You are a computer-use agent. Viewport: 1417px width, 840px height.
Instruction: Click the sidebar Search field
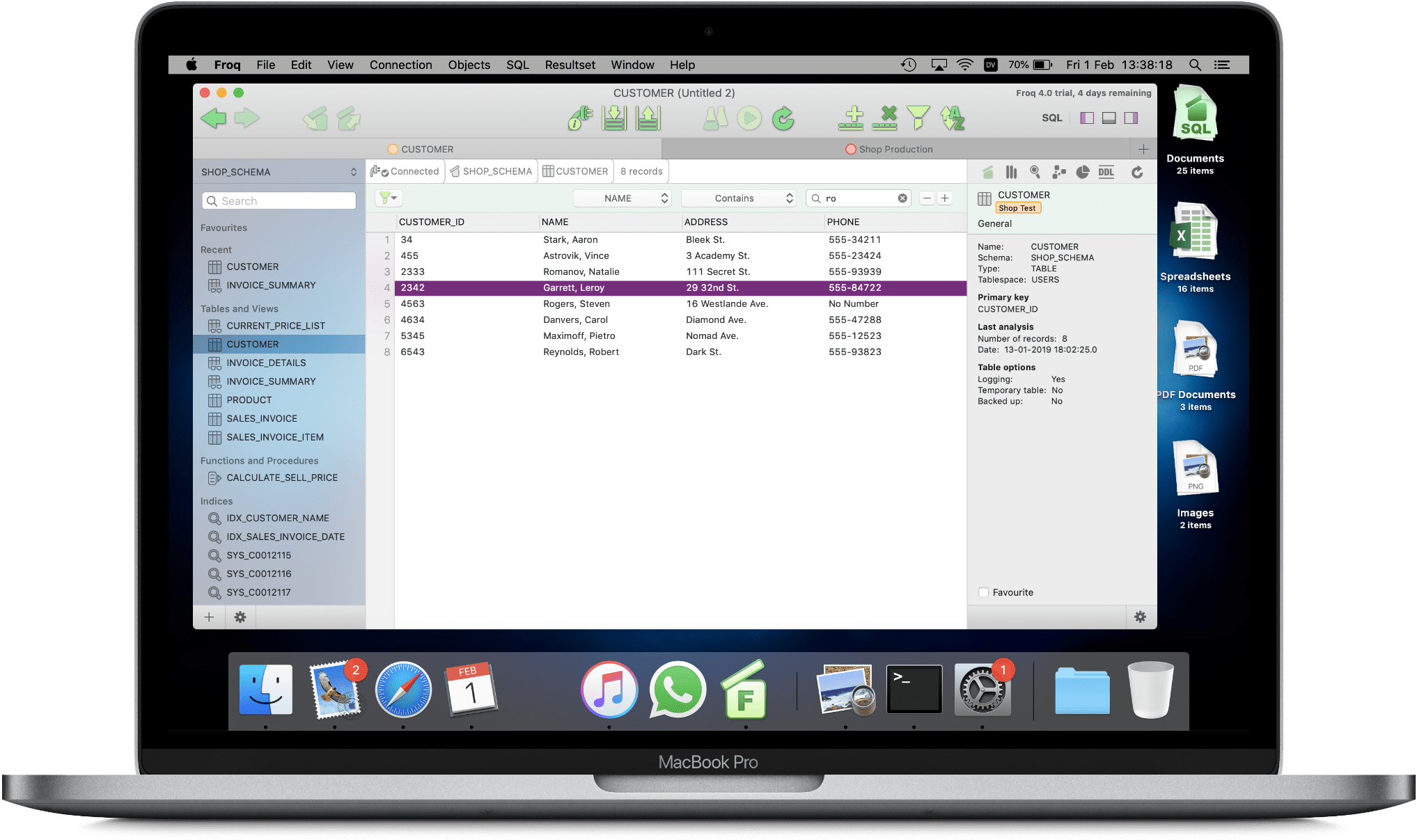click(279, 201)
